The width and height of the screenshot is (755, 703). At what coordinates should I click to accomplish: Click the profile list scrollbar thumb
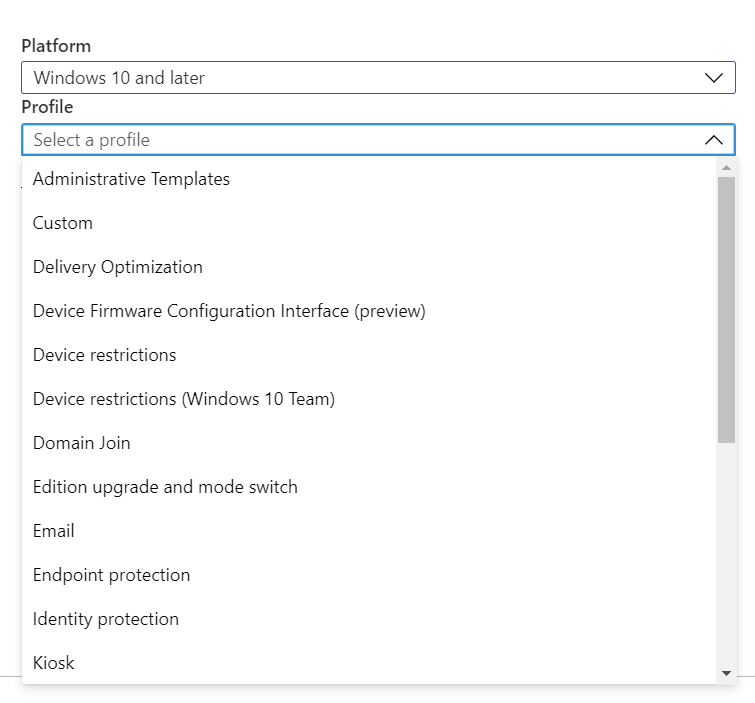pos(727,310)
